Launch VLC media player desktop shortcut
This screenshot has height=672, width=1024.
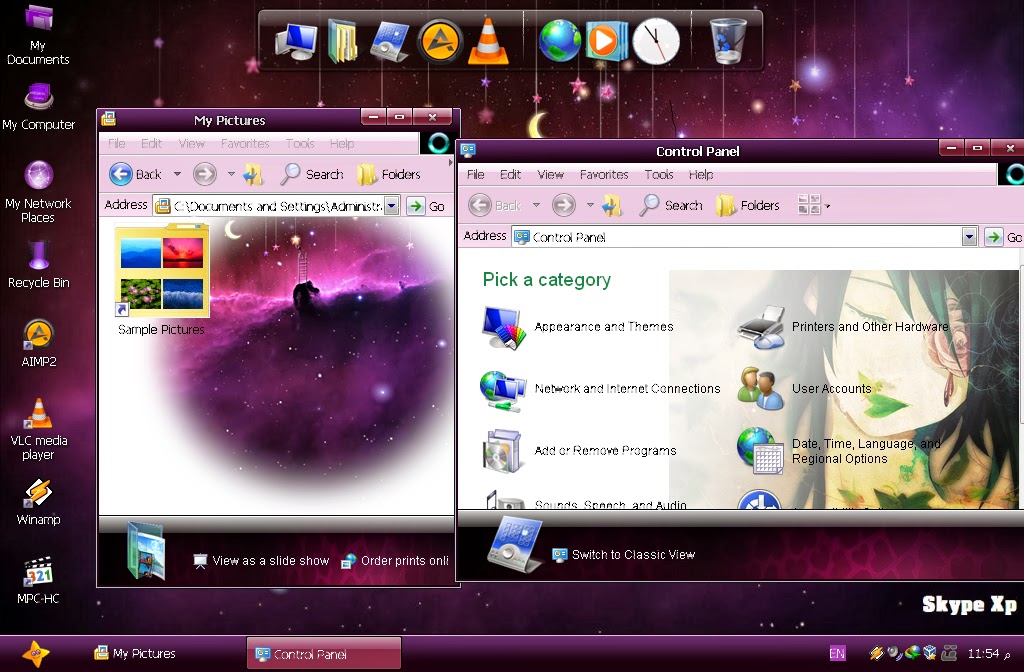[x=39, y=429]
